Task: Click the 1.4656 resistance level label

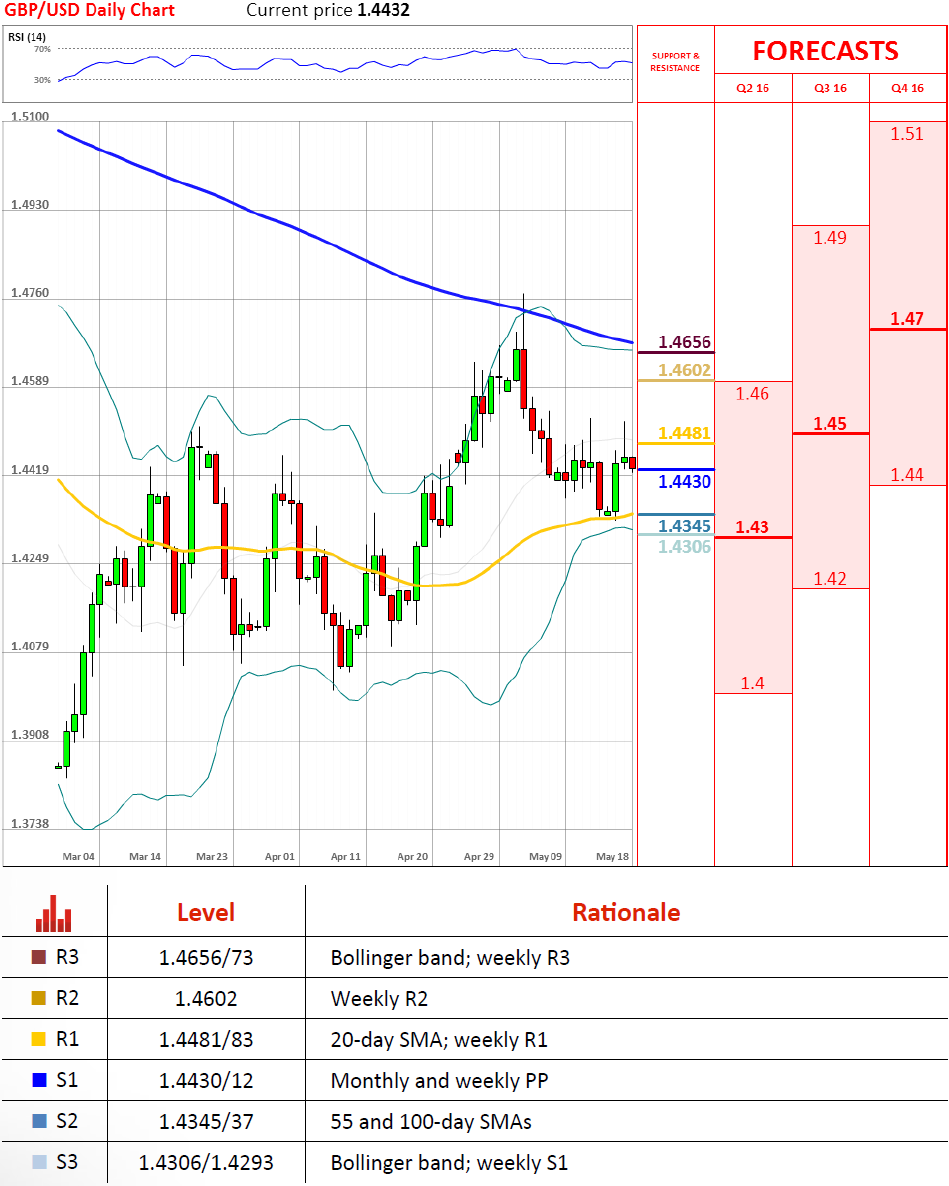Action: pos(684,342)
